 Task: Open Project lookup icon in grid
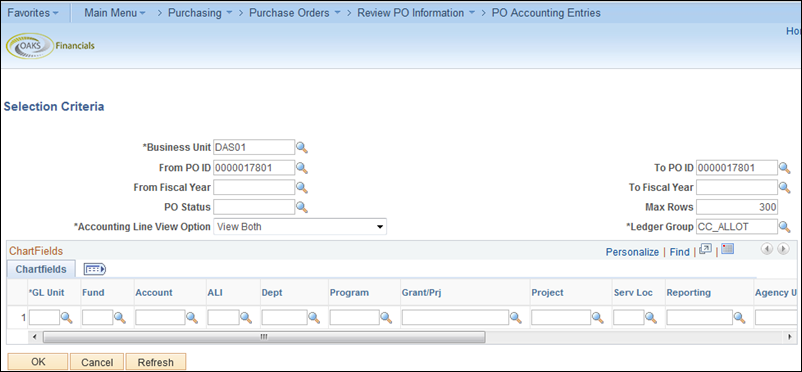(x=598, y=318)
